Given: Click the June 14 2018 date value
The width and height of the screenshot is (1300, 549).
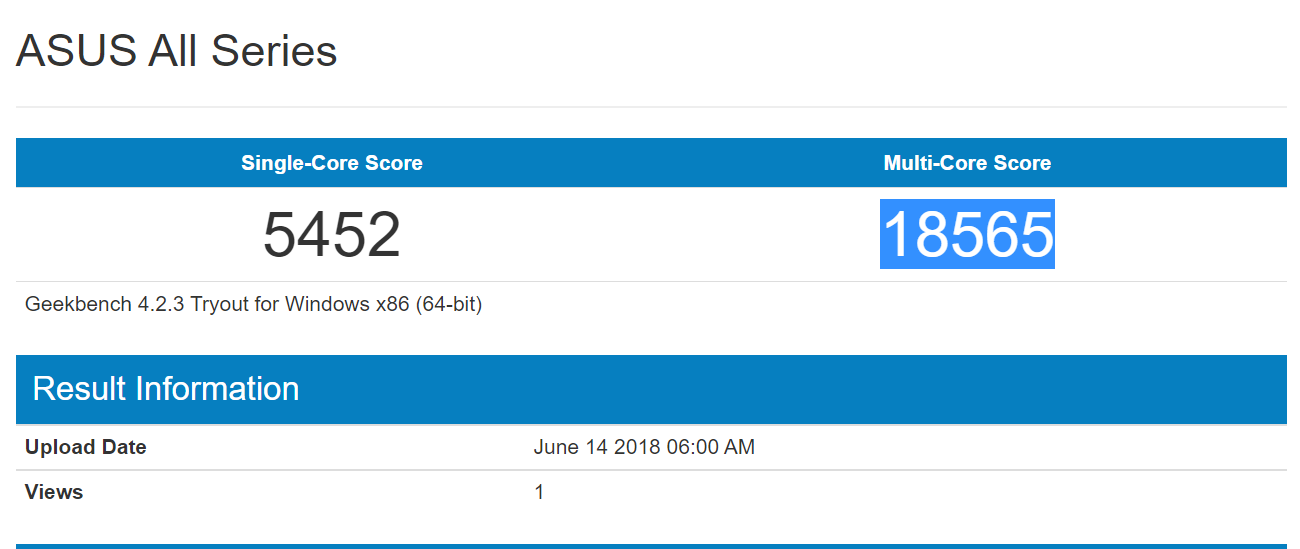Looking at the screenshot, I should (x=597, y=447).
